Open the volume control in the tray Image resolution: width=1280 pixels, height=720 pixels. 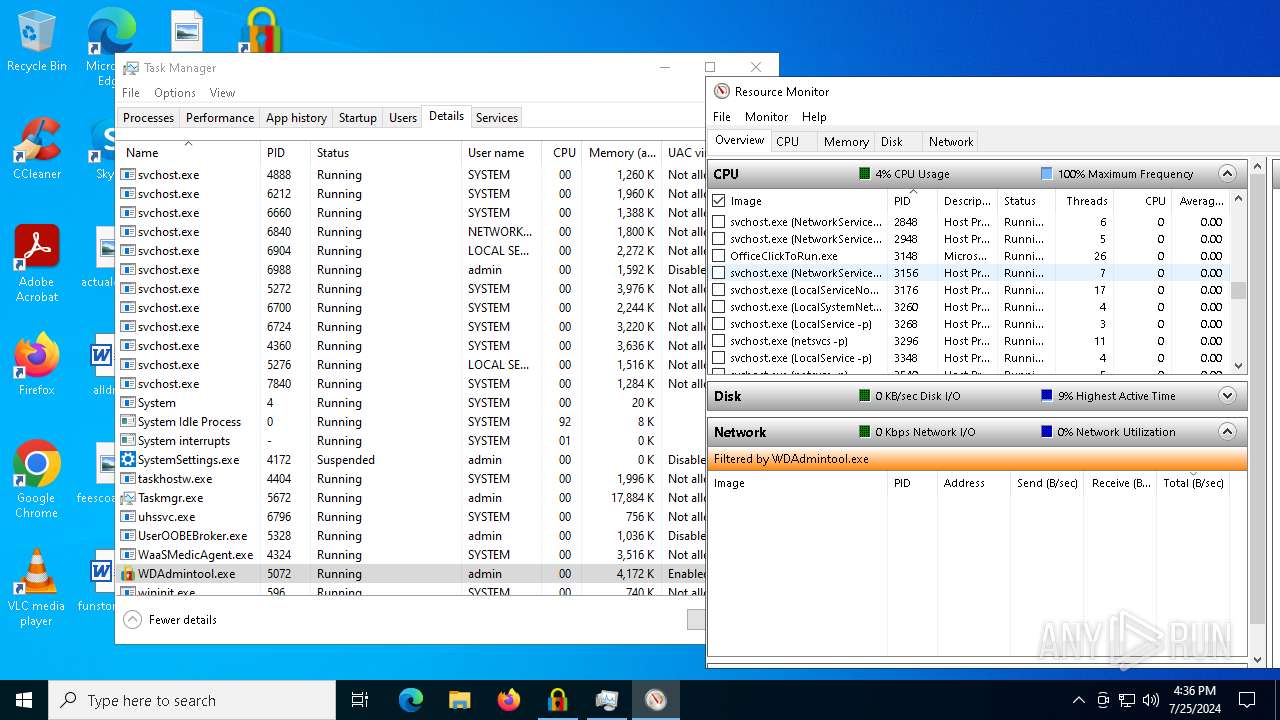[x=1151, y=700]
